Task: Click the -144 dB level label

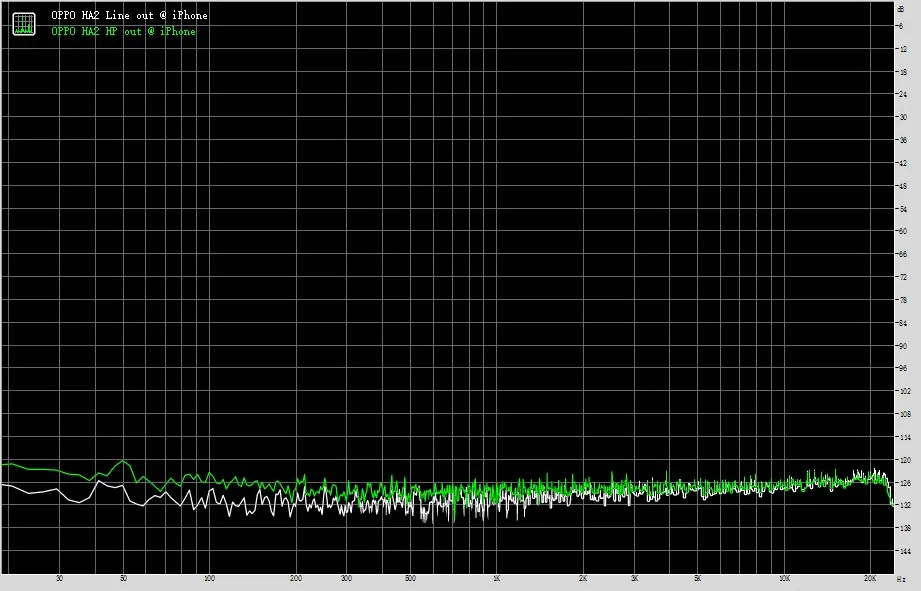Action: pos(903,551)
